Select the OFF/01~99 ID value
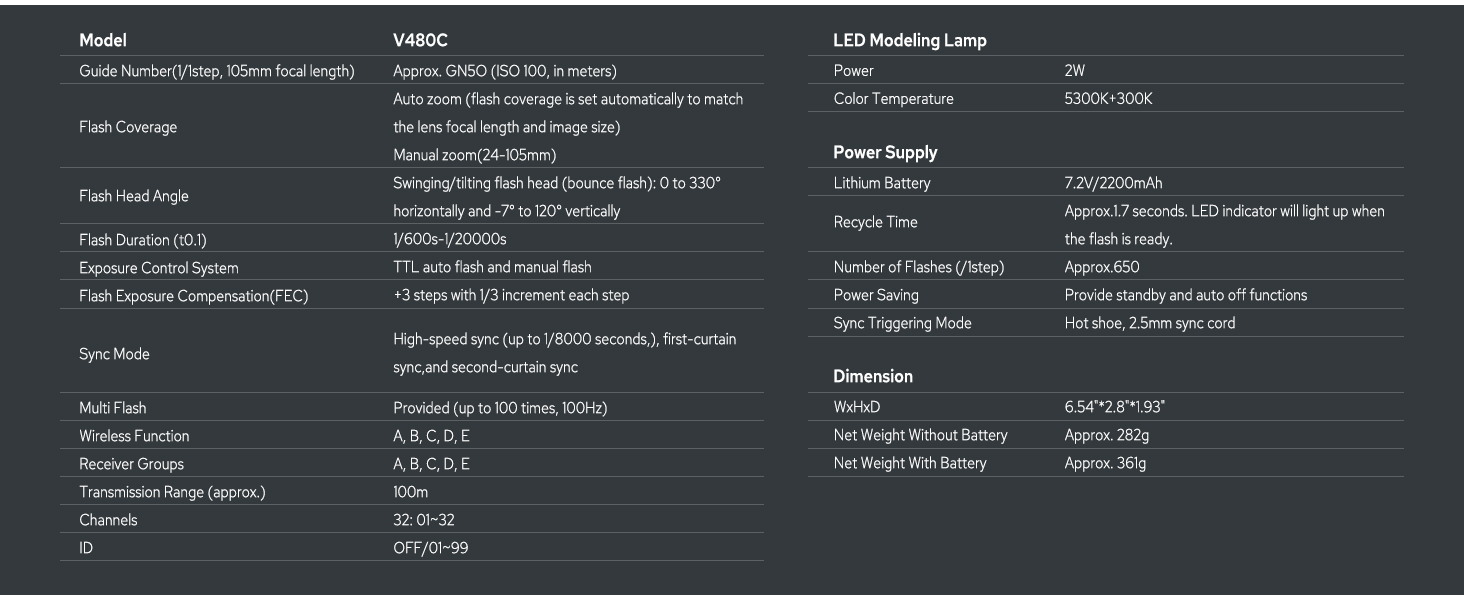Screen dimensions: 1464x600 430,548
